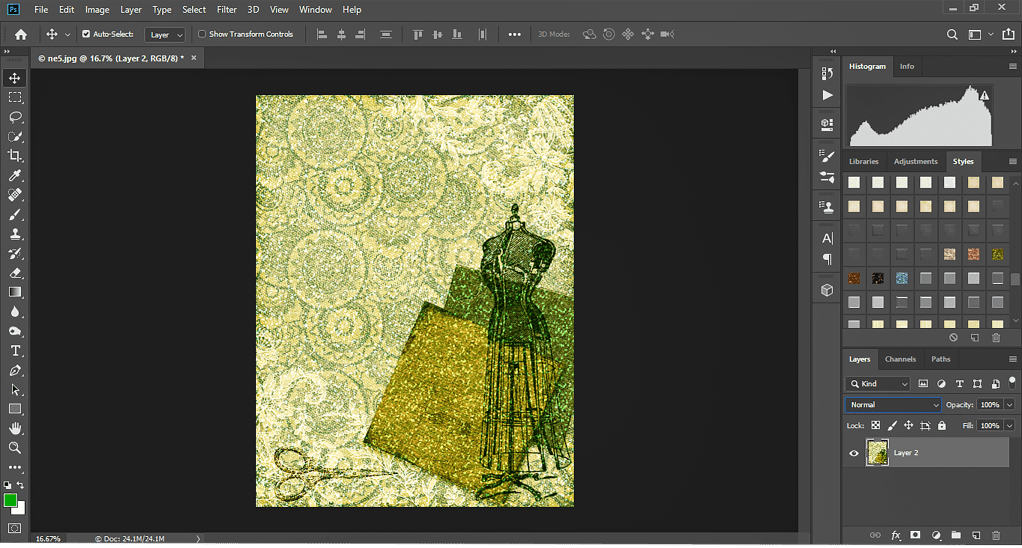Click the foreground green color swatch
The height and width of the screenshot is (548, 1022).
click(10, 500)
